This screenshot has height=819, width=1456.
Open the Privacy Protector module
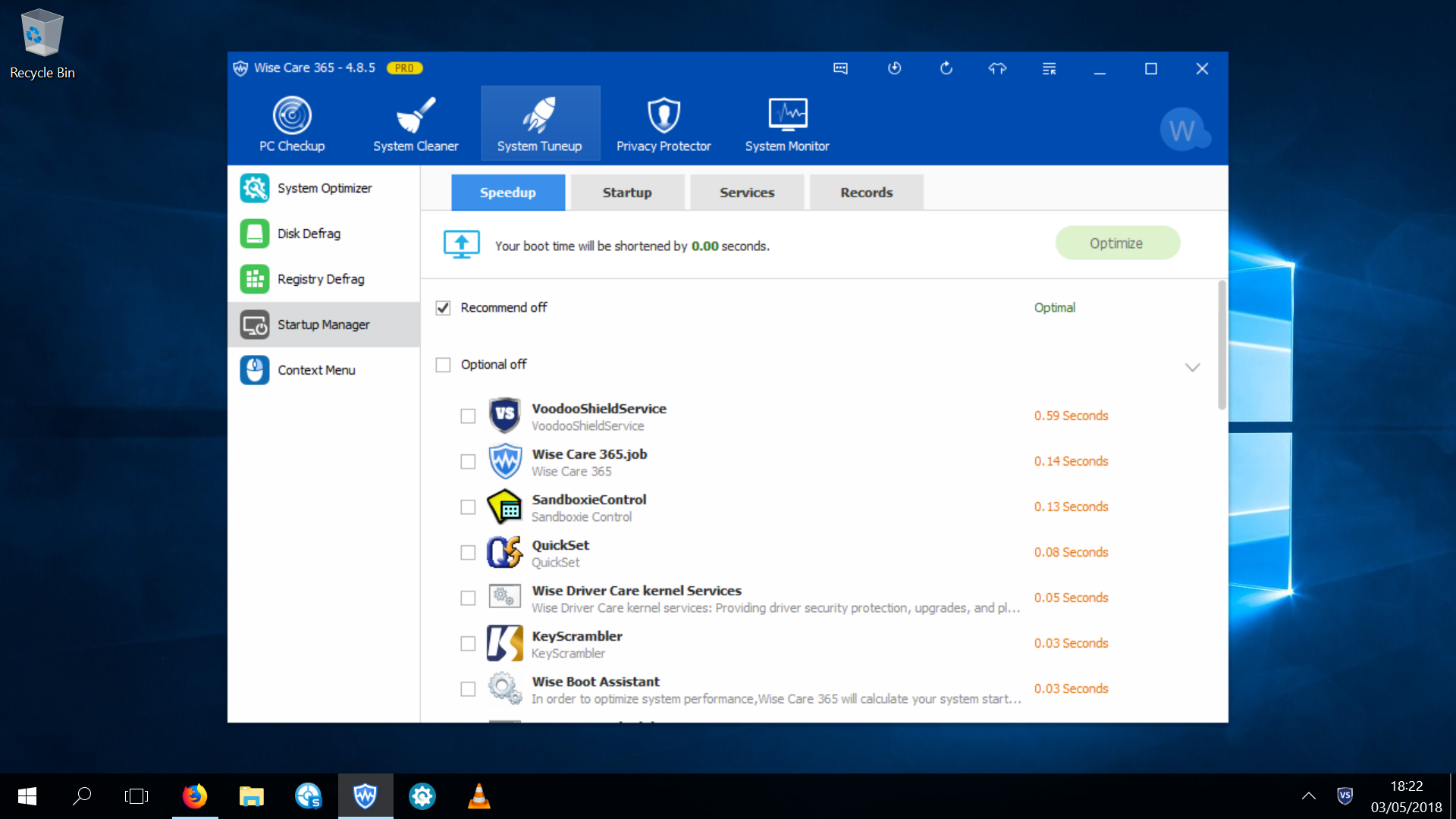[x=664, y=124]
